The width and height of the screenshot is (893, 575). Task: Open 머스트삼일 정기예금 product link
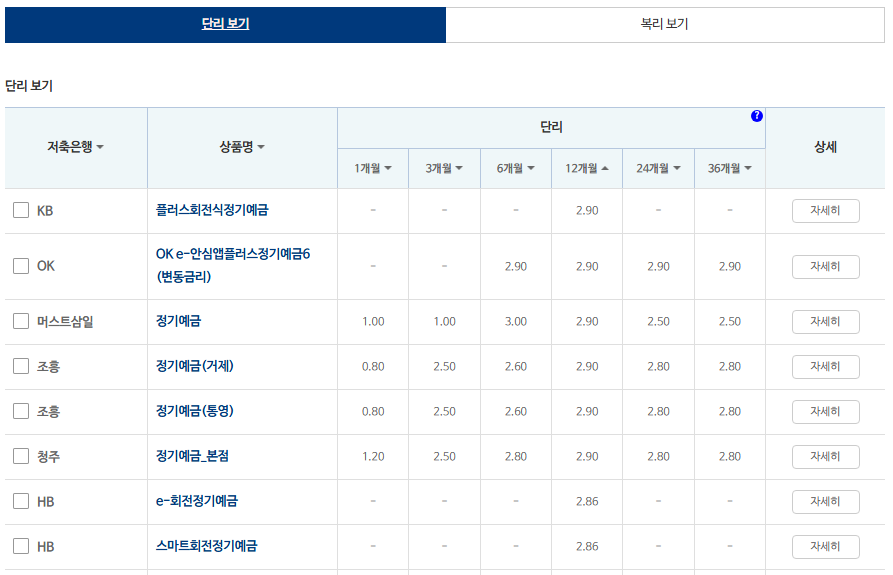coord(178,321)
